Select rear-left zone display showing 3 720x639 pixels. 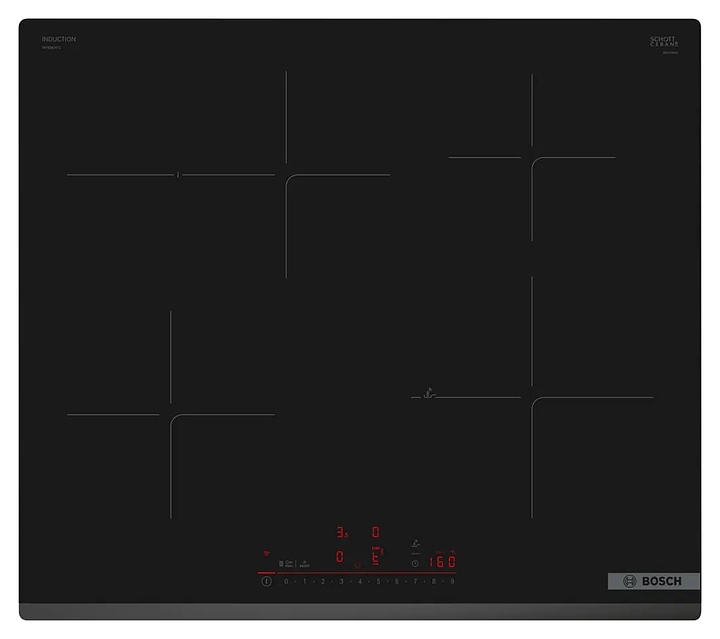(x=341, y=532)
